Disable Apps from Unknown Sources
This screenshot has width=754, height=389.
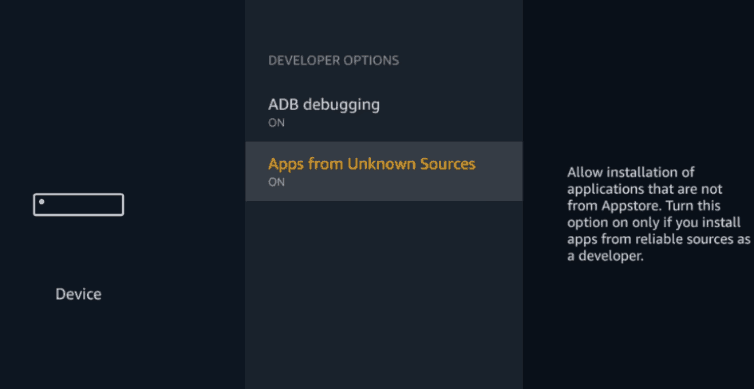pyautogui.click(x=384, y=171)
